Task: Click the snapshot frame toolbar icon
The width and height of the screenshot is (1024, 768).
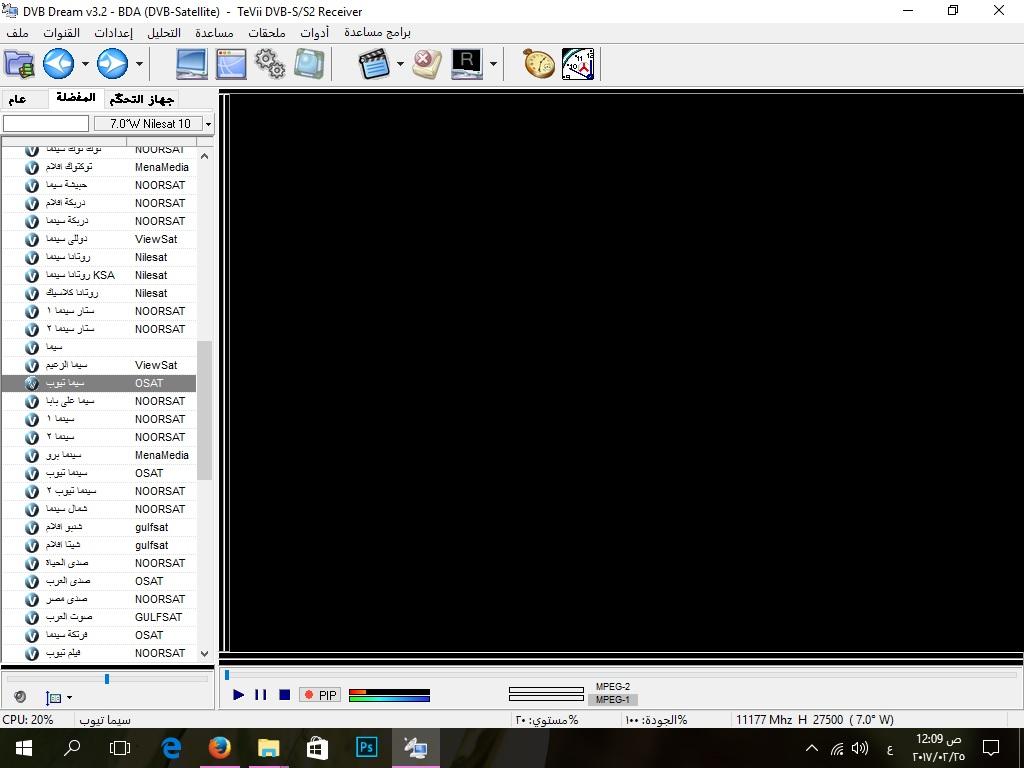Action: point(309,64)
